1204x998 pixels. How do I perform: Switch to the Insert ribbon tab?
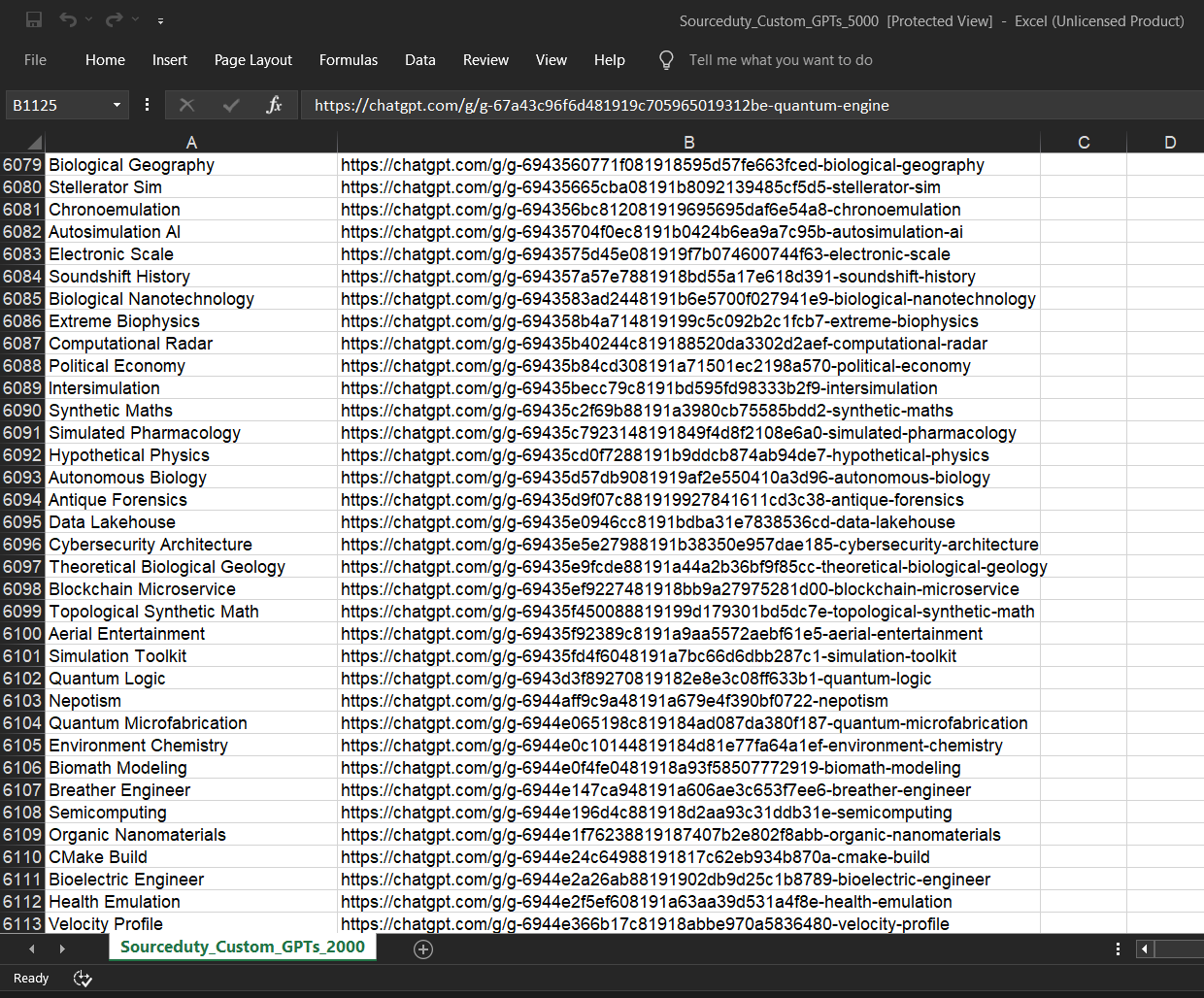click(x=170, y=60)
